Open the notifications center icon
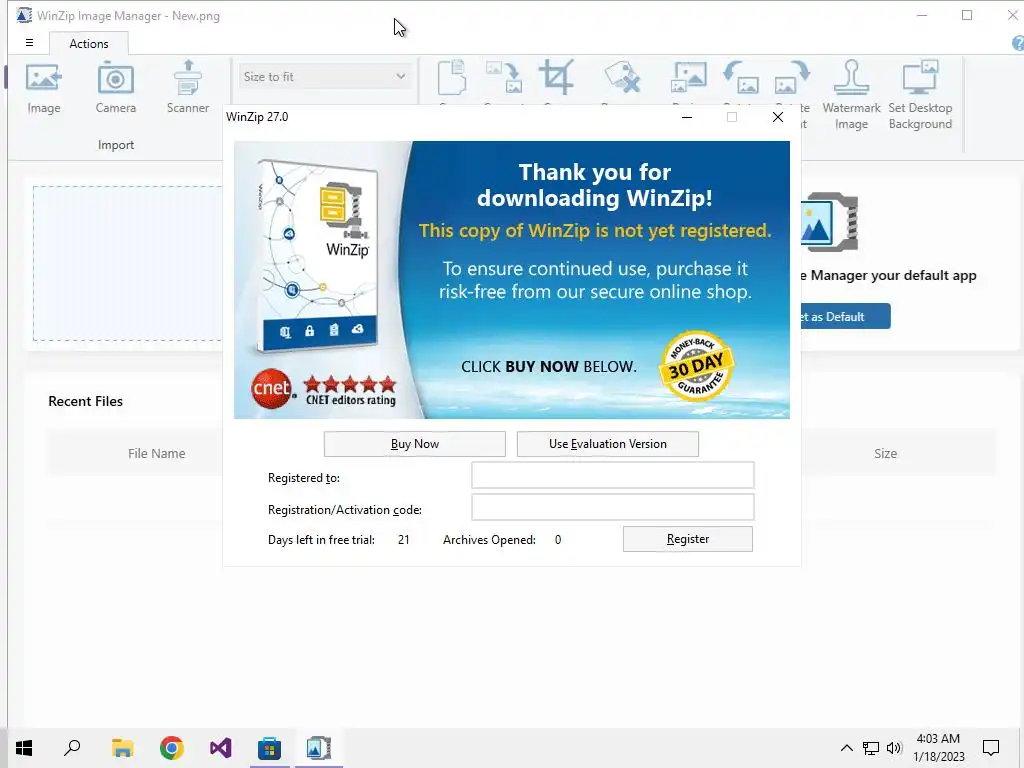This screenshot has height=768, width=1024. 991,748
